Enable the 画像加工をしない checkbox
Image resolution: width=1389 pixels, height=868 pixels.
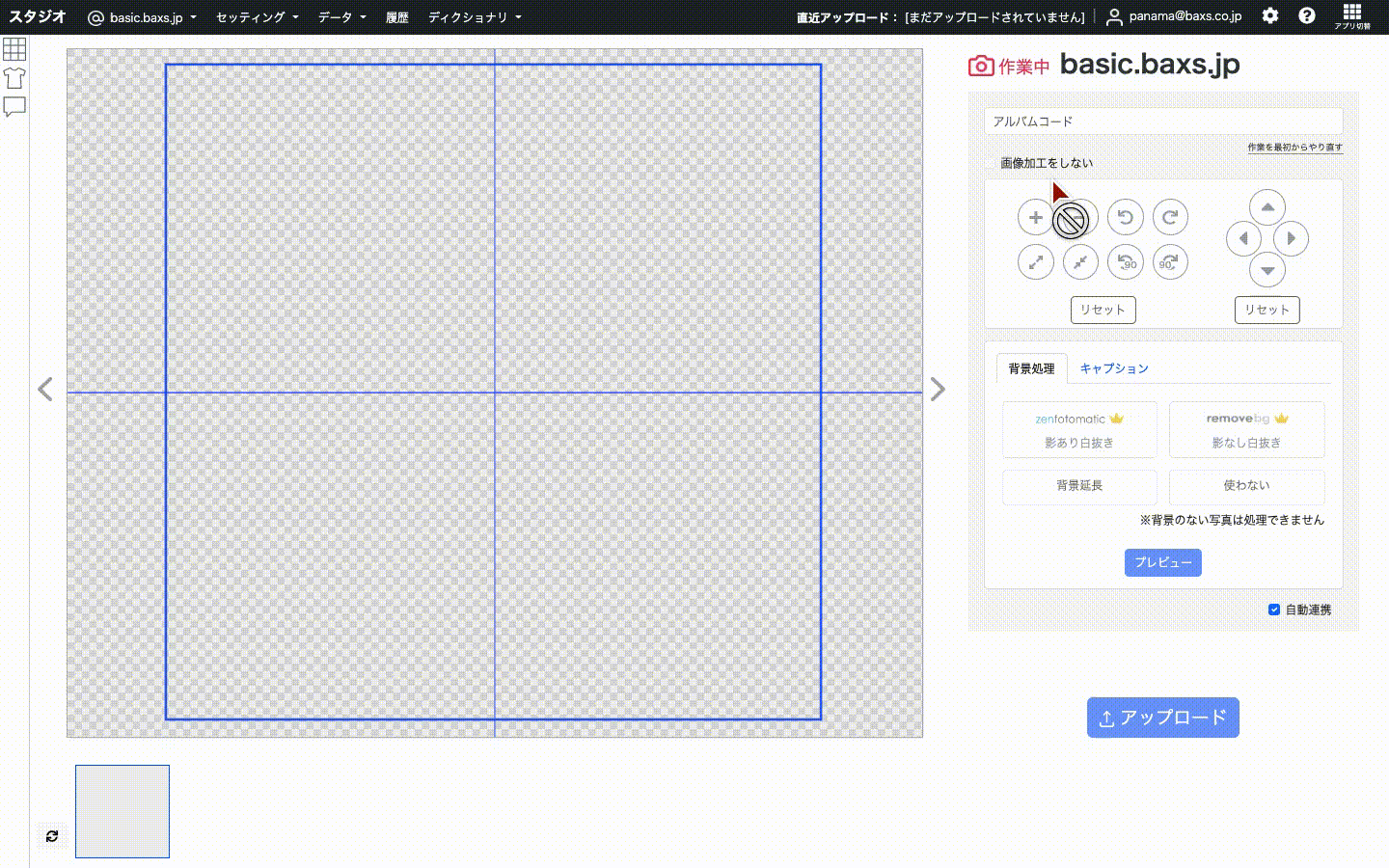pos(992,163)
